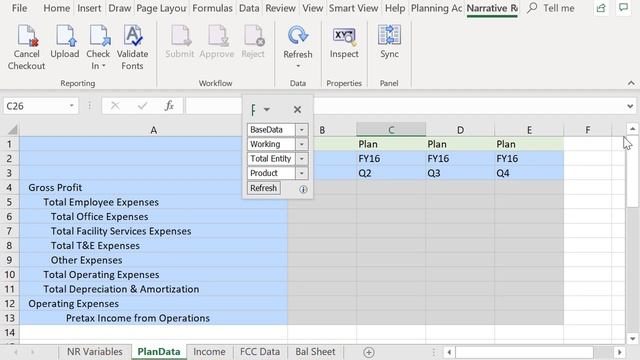Open the NR Variables sheet tab
This screenshot has width=640, height=360.
[95, 352]
